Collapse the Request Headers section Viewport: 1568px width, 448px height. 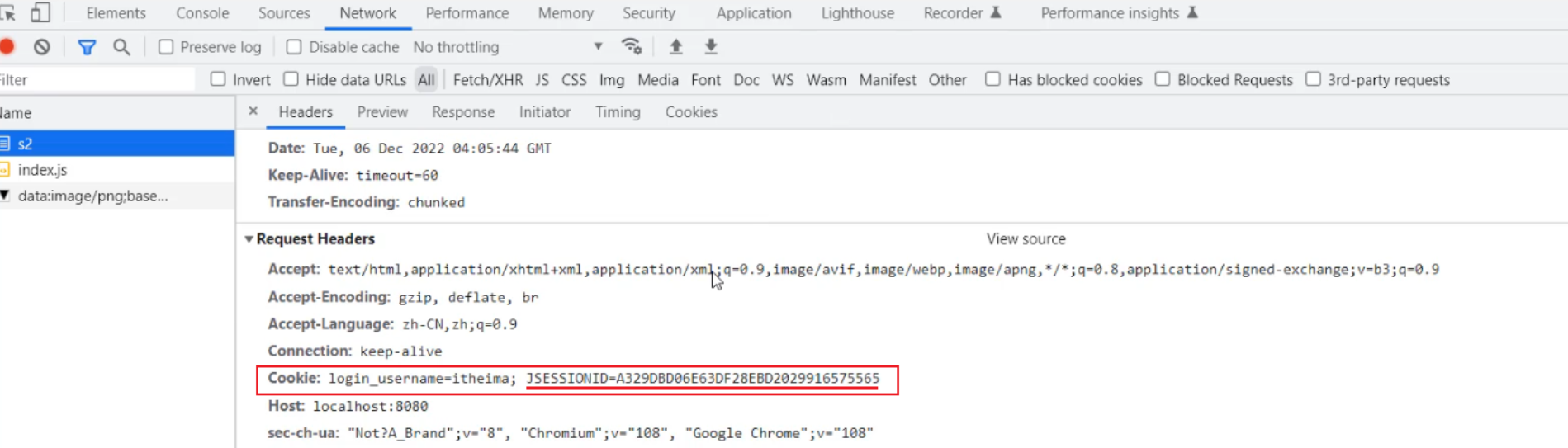coord(249,239)
